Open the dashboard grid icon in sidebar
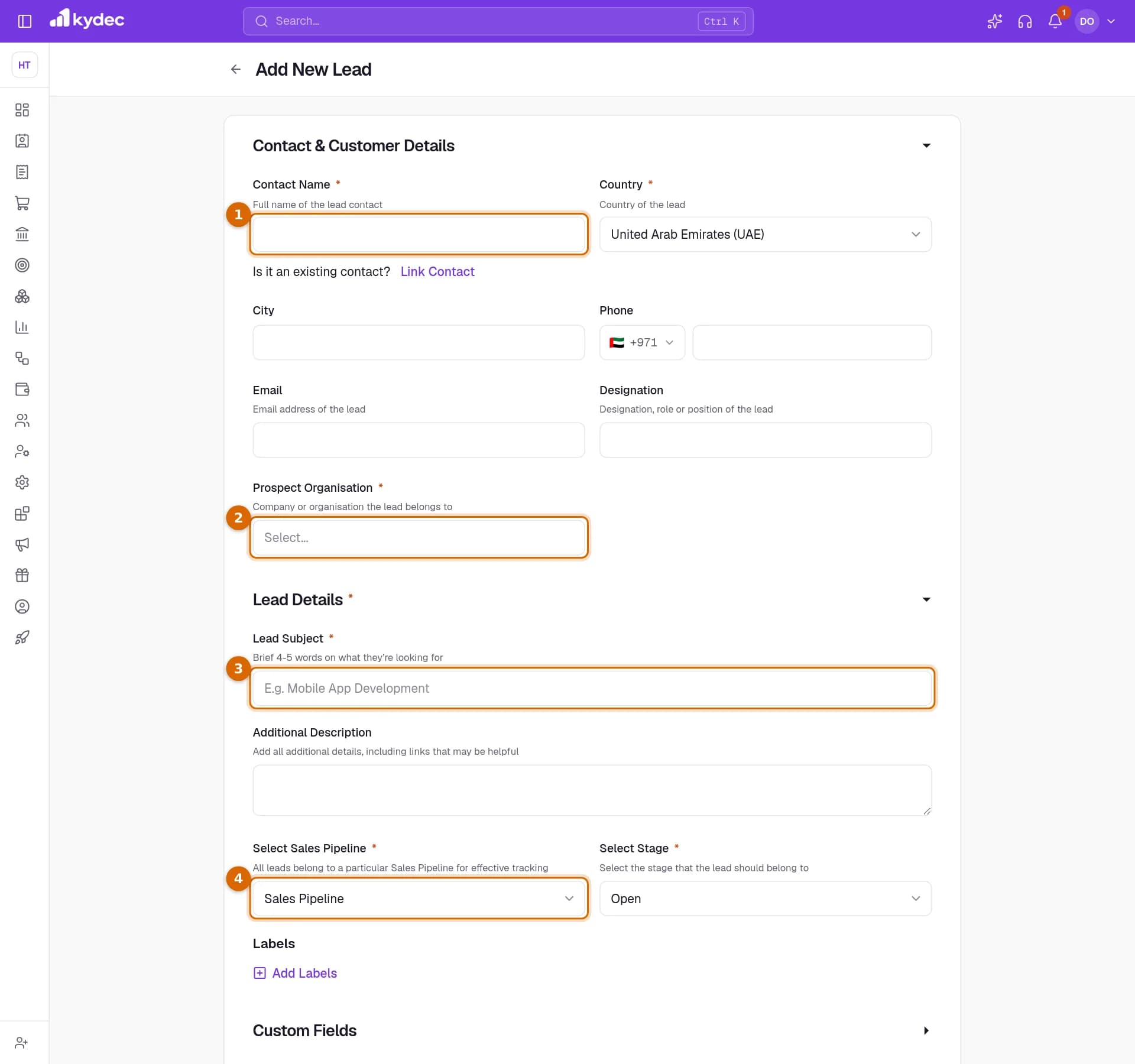 point(22,110)
